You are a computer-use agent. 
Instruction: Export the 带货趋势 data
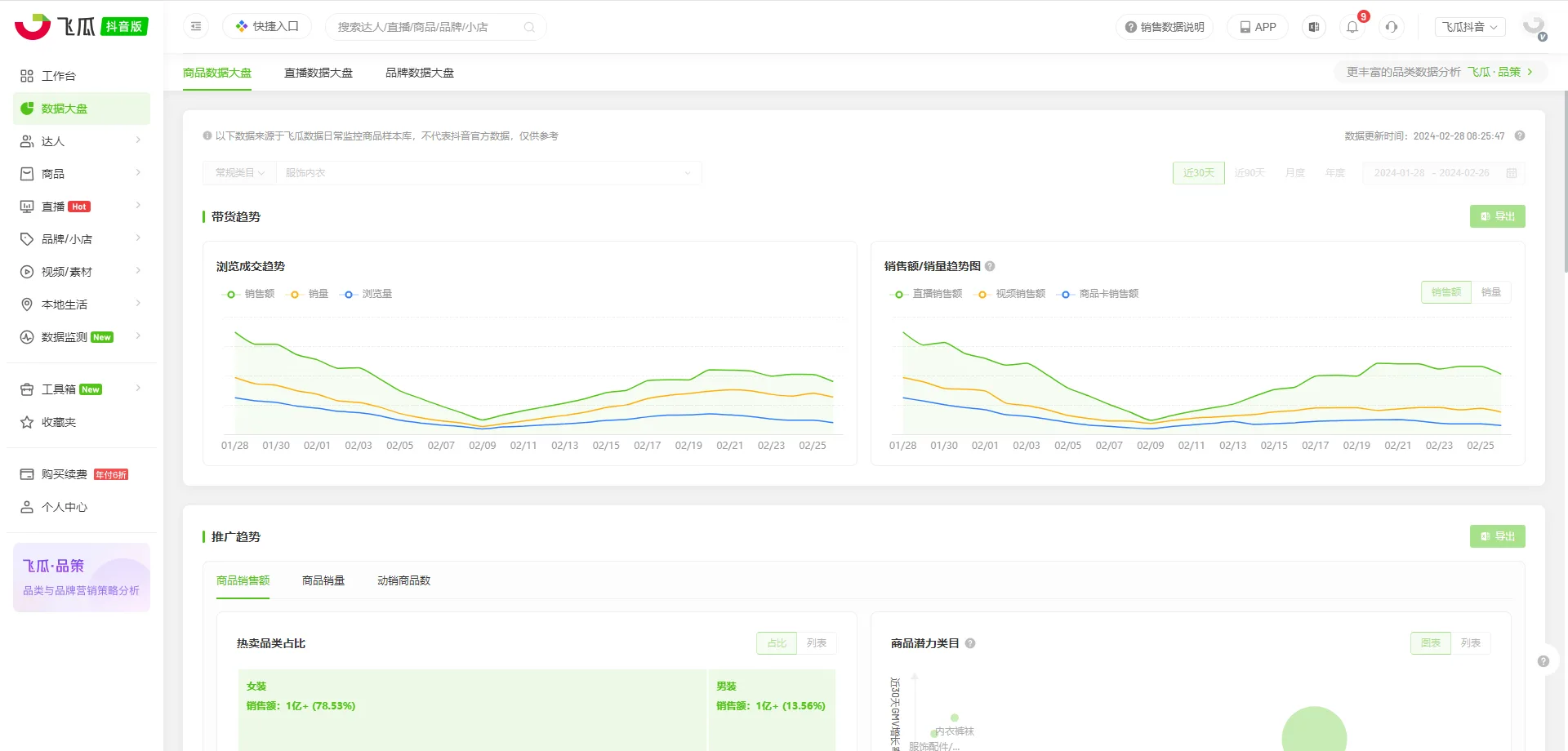pyautogui.click(x=1498, y=216)
